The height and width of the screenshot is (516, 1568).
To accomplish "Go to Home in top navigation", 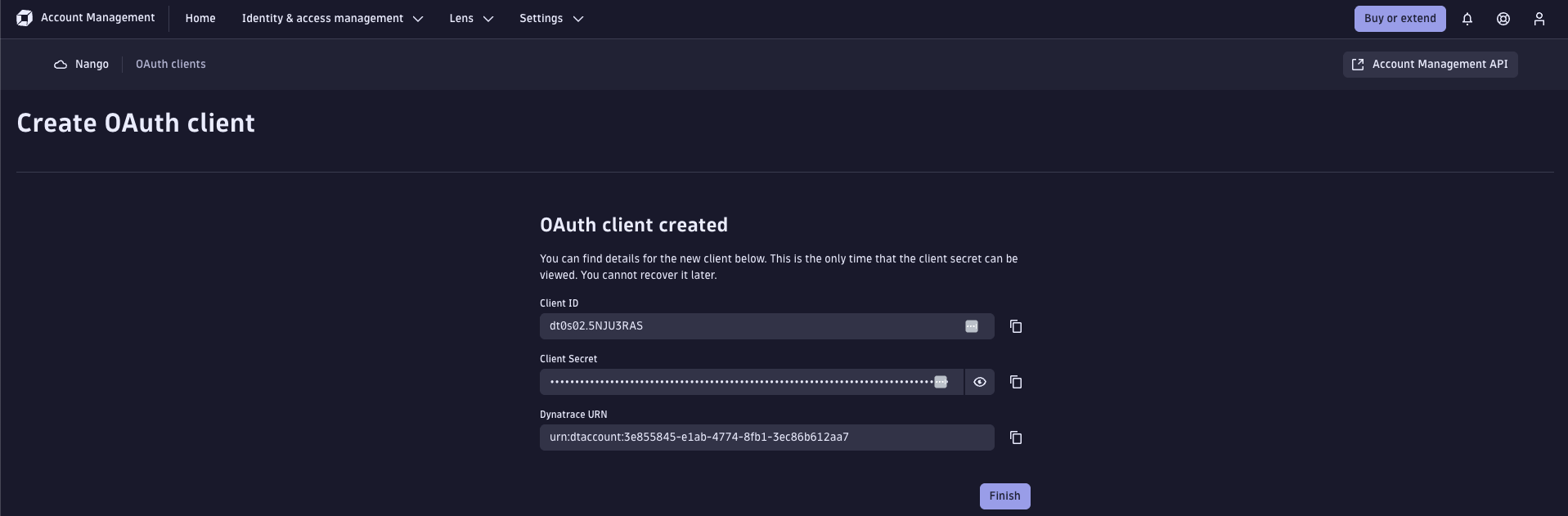I will pyautogui.click(x=200, y=19).
